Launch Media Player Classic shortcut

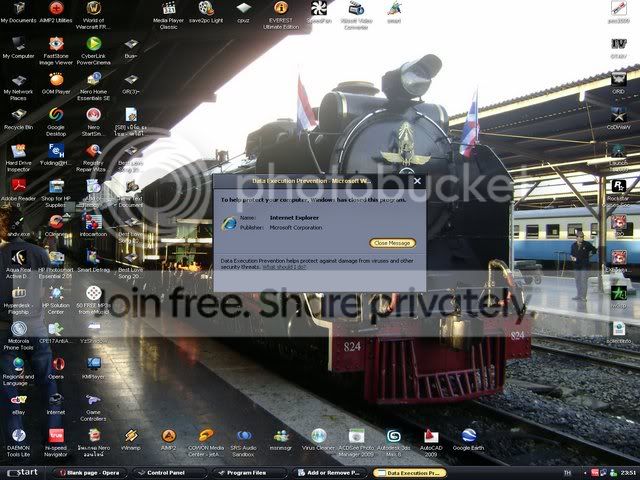[x=169, y=10]
